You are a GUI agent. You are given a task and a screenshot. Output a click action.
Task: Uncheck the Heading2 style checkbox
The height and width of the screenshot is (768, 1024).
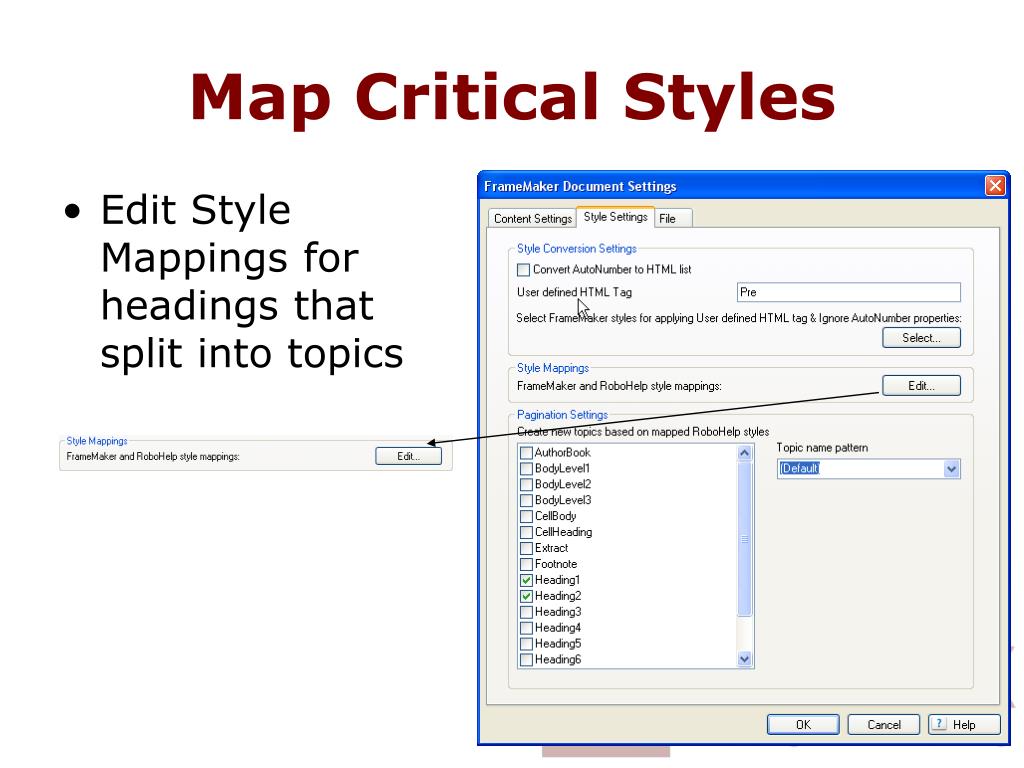(526, 596)
